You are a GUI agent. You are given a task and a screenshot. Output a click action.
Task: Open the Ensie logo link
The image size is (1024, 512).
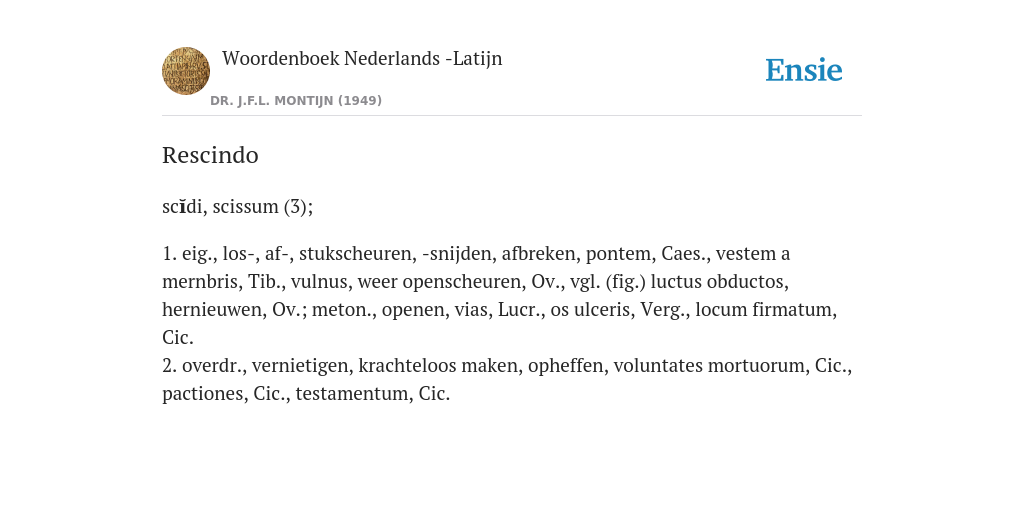click(x=804, y=70)
